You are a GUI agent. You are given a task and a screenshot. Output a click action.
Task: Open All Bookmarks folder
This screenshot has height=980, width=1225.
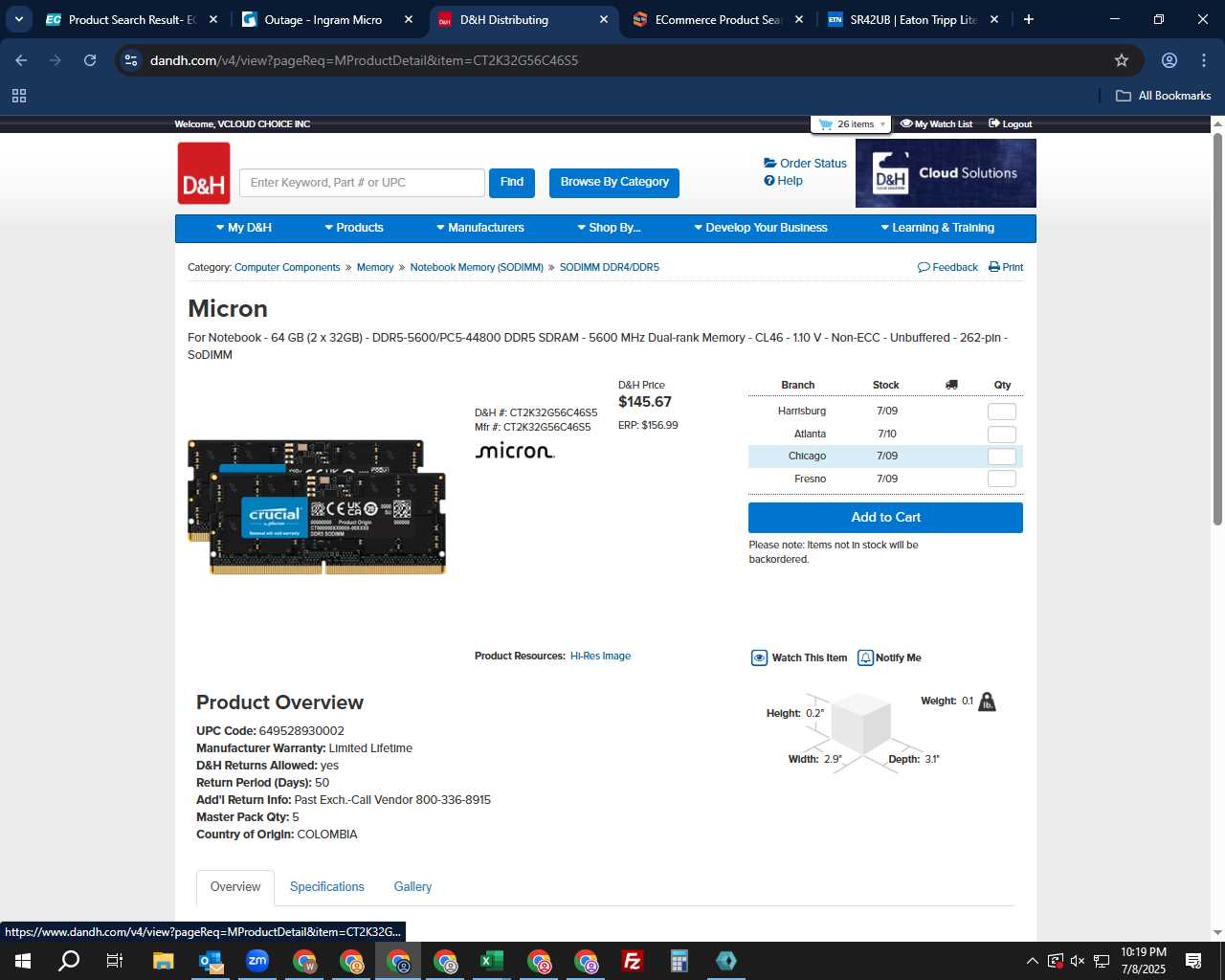coord(1164,96)
